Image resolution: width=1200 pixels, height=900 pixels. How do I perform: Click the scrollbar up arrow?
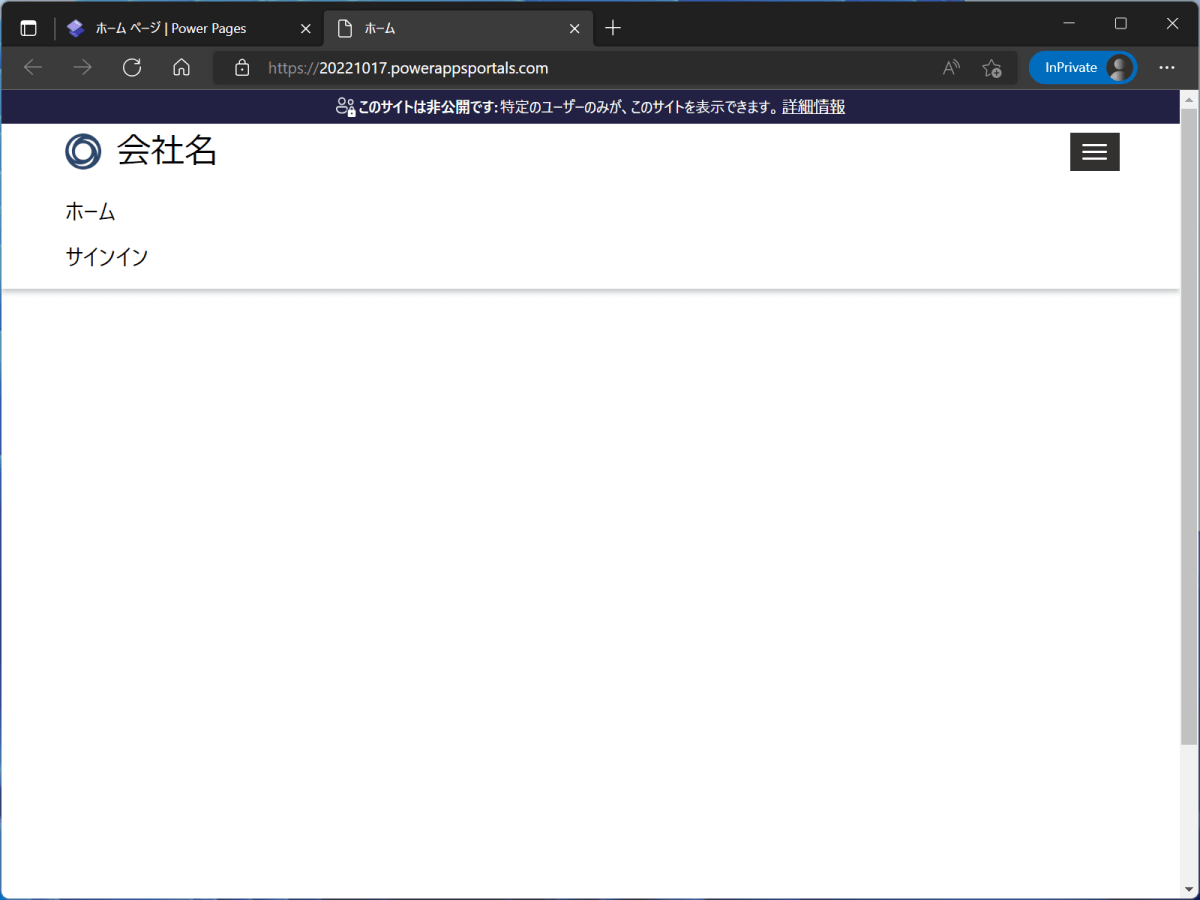[x=1189, y=99]
